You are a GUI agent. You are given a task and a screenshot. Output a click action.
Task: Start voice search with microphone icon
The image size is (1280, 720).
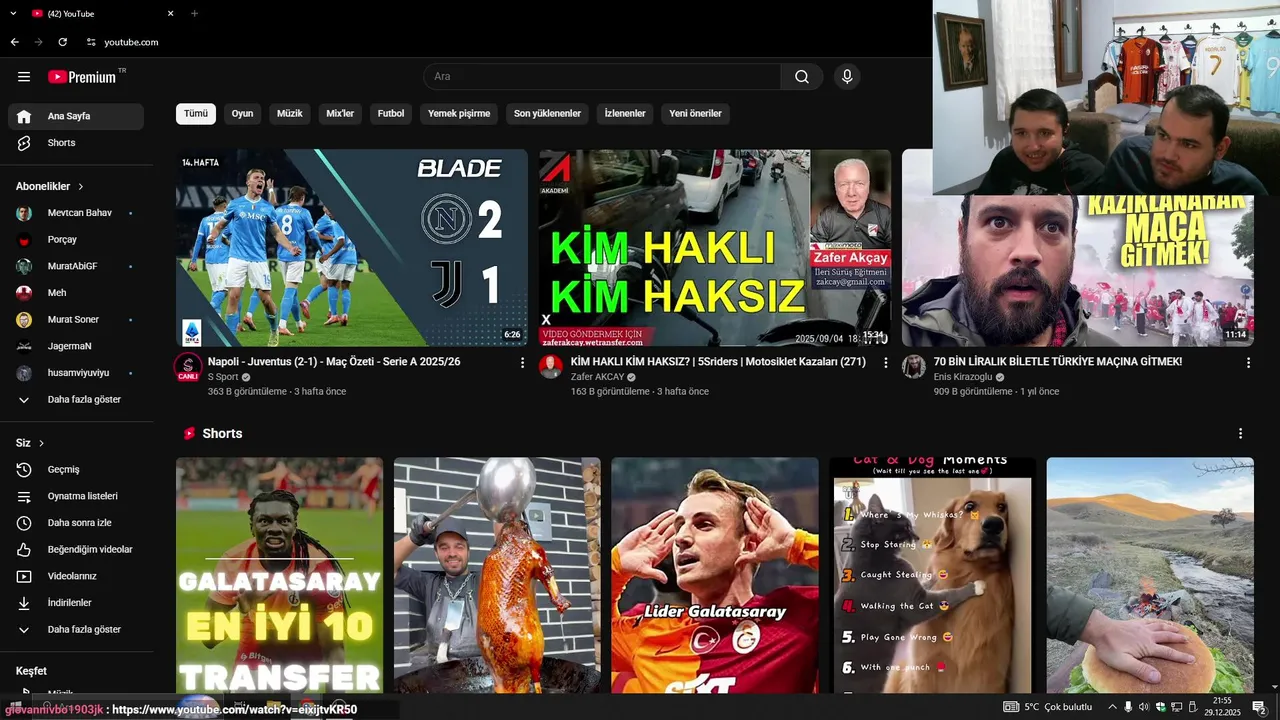[847, 77]
